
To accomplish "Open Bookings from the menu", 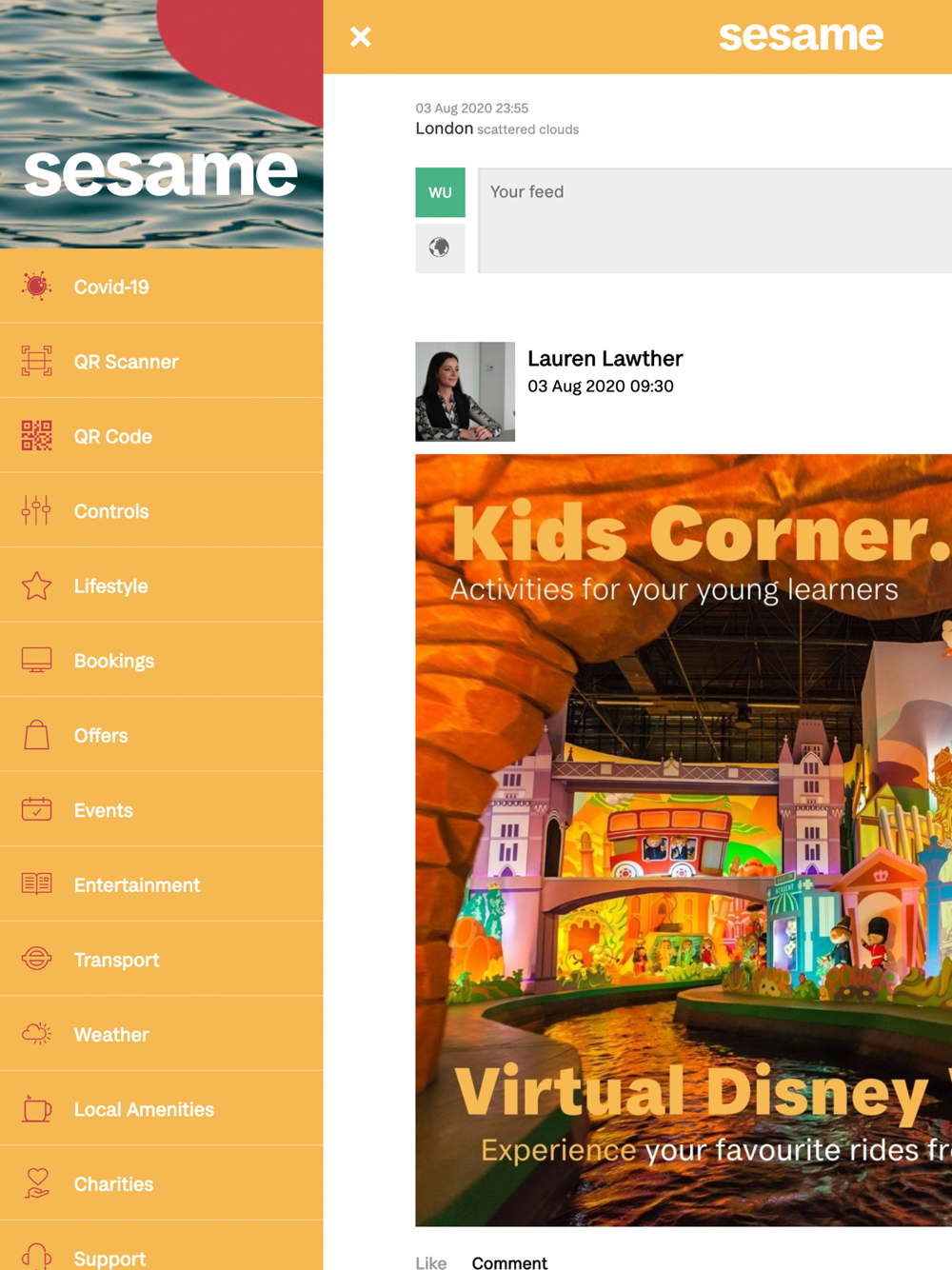I will [x=162, y=660].
